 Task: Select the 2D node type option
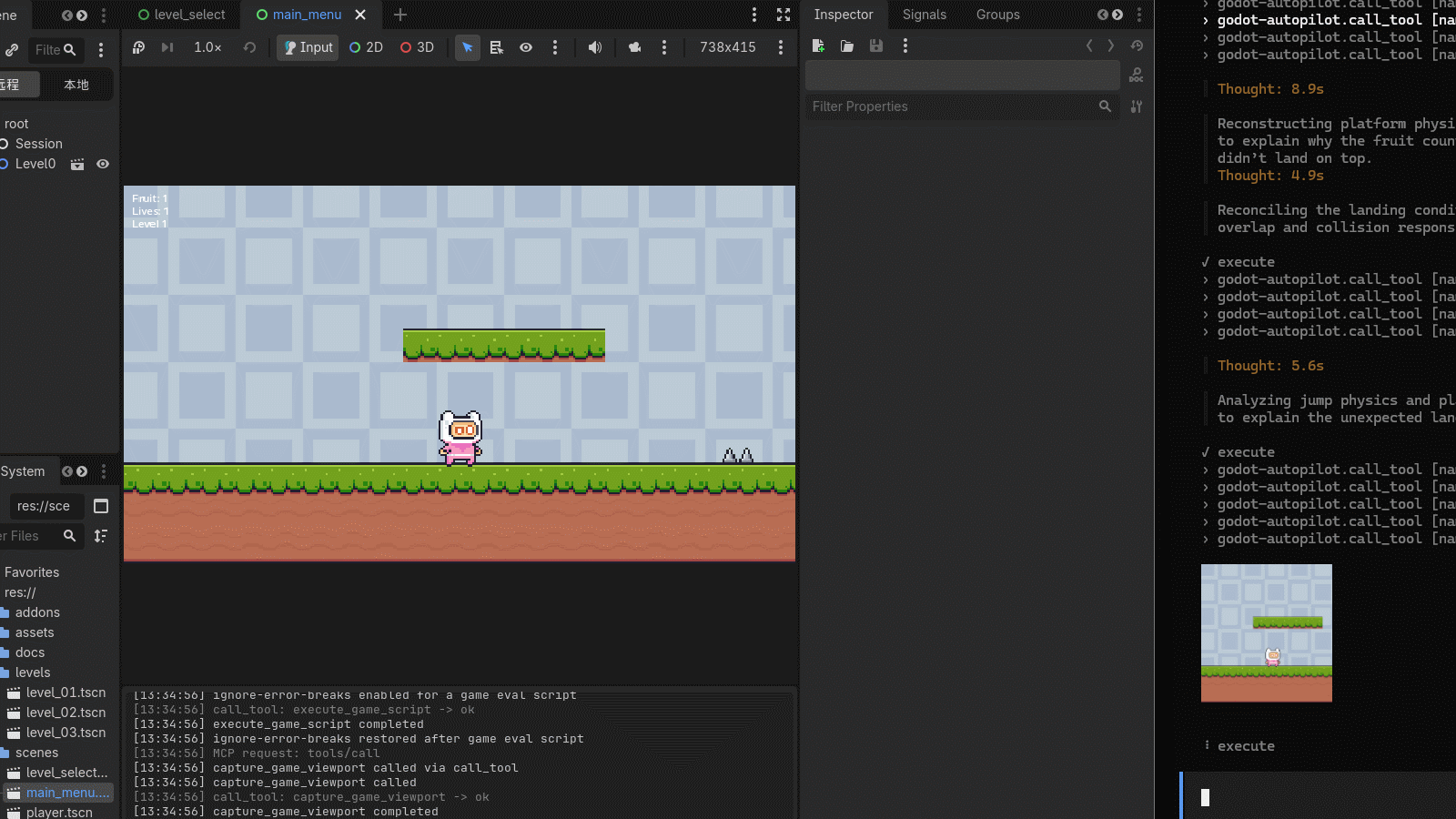(366, 47)
